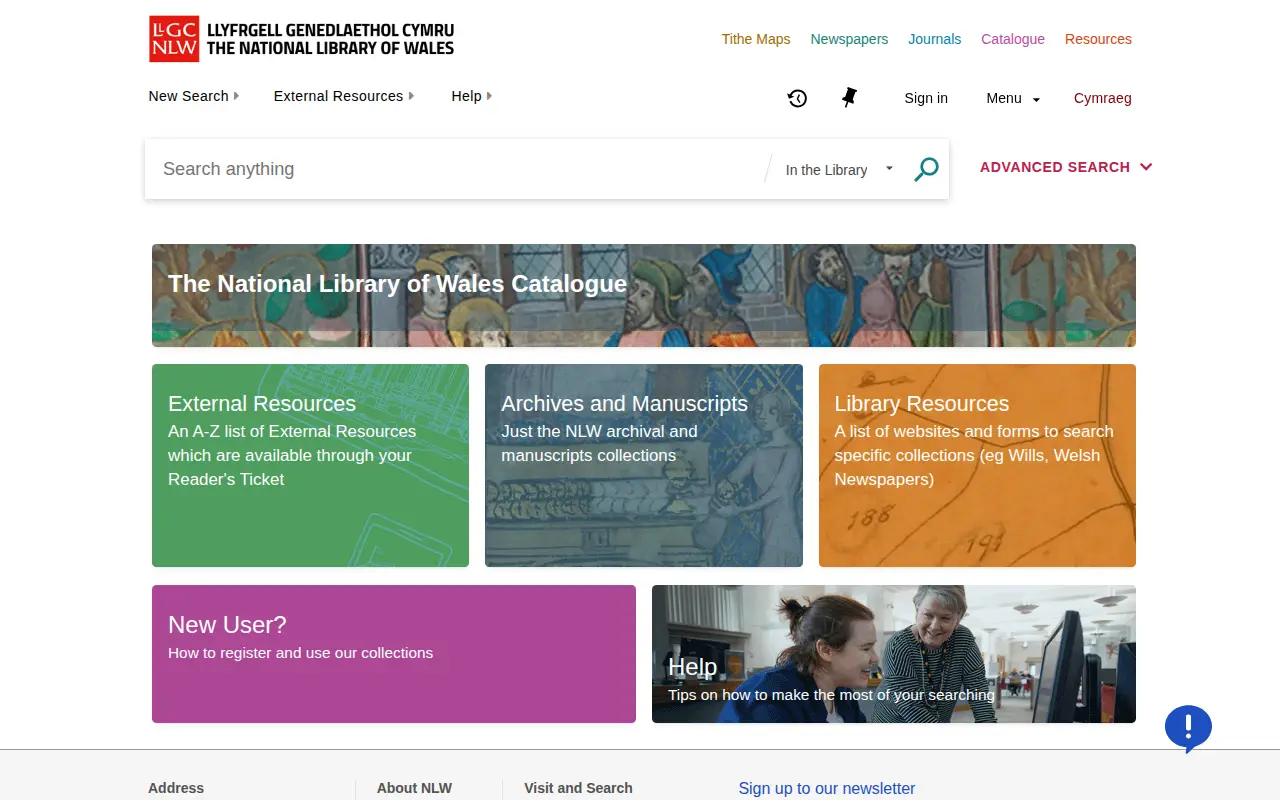Open Tithe Maps link
The width and height of the screenshot is (1280, 800).
coord(756,39)
